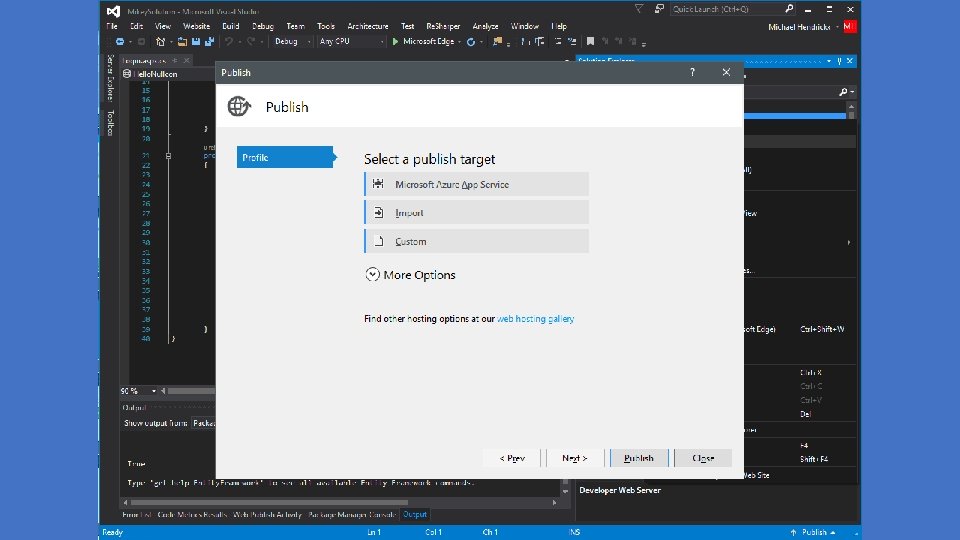Click the notifications flag icon in title bar

pos(639,9)
